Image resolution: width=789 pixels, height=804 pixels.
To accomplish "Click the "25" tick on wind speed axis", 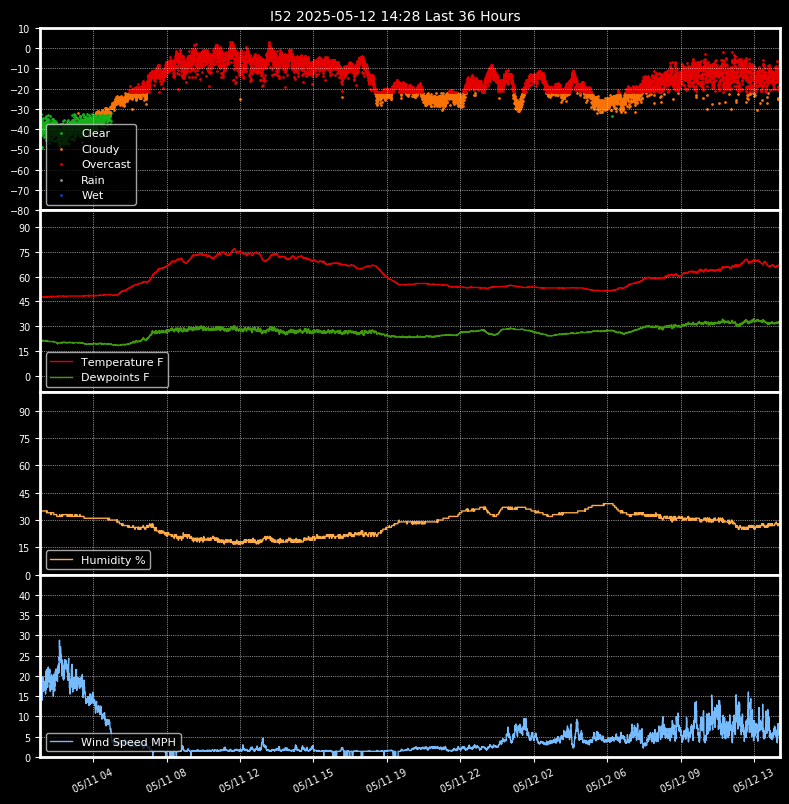I will pos(25,657).
